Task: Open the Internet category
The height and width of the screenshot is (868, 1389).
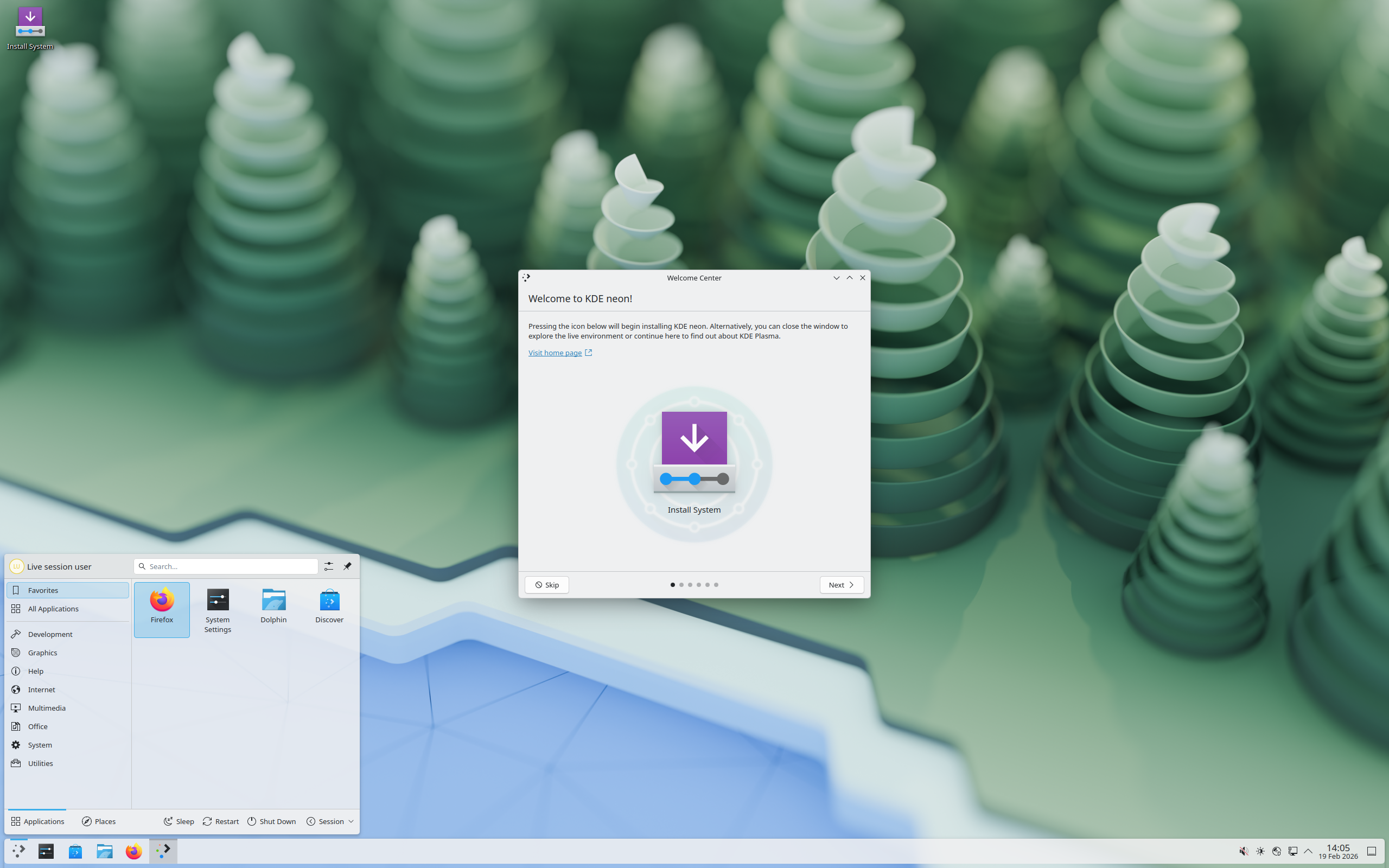Action: point(68,690)
